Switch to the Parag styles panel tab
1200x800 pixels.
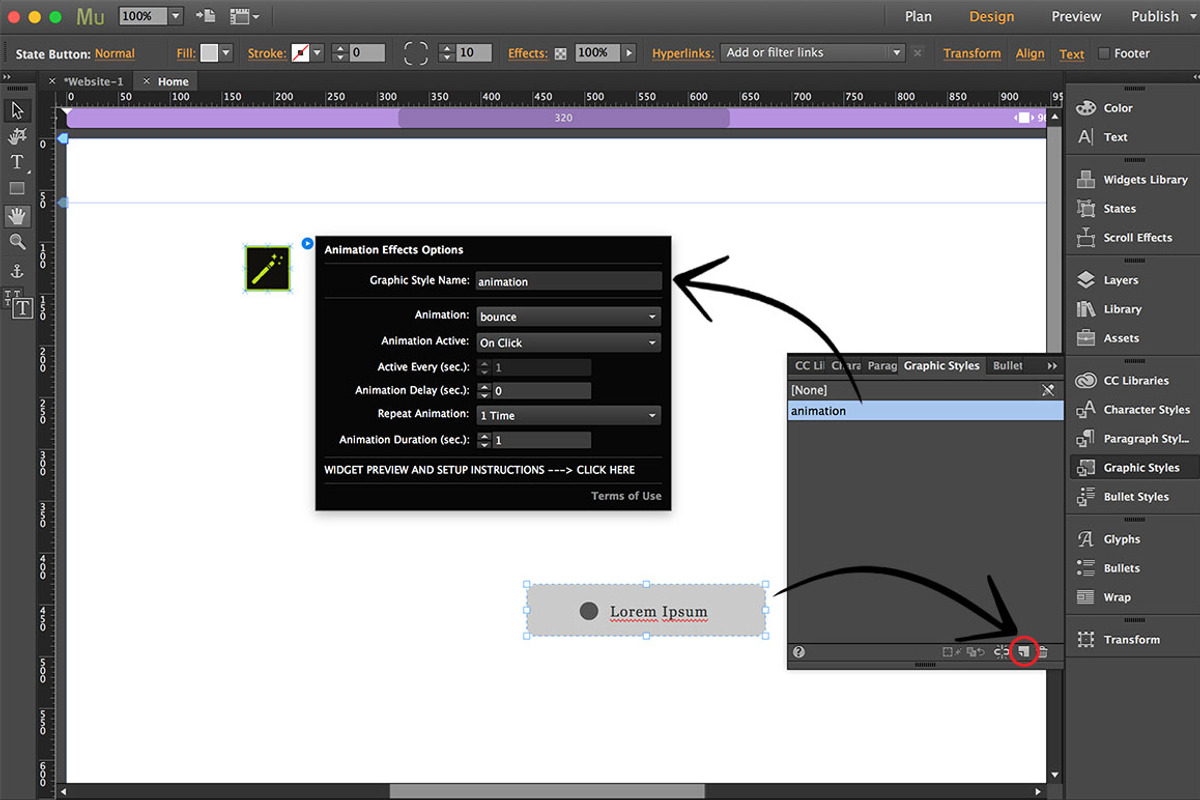click(x=881, y=366)
